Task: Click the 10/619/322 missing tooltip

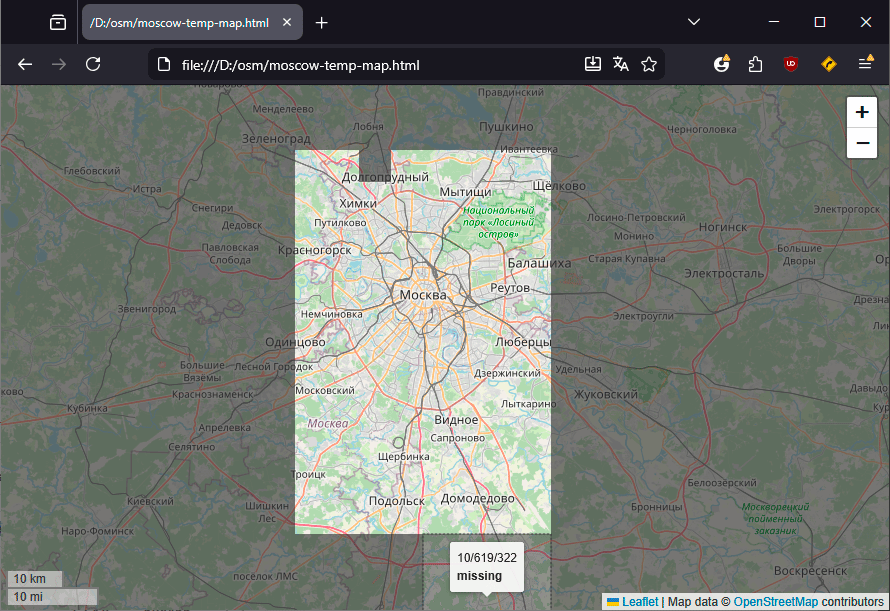Action: click(486, 565)
